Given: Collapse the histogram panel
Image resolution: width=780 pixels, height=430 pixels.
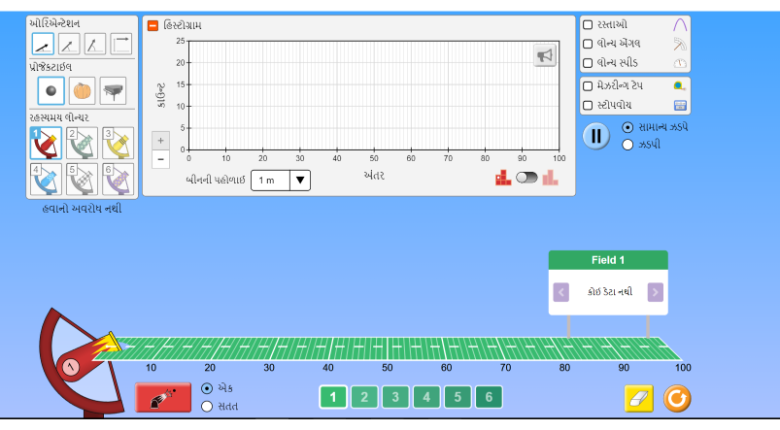Looking at the screenshot, I should click(153, 25).
